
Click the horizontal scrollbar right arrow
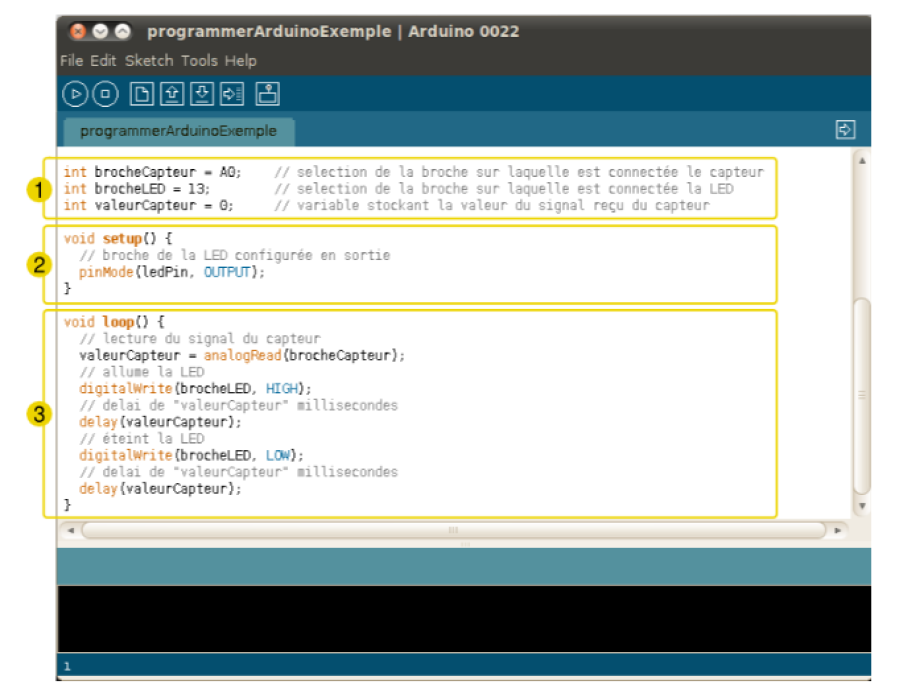click(x=838, y=530)
